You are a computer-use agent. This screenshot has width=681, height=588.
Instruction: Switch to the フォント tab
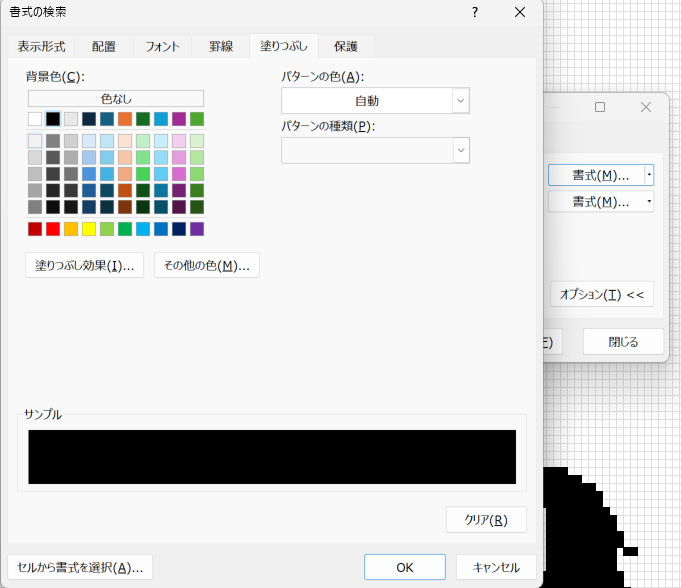tap(163, 46)
